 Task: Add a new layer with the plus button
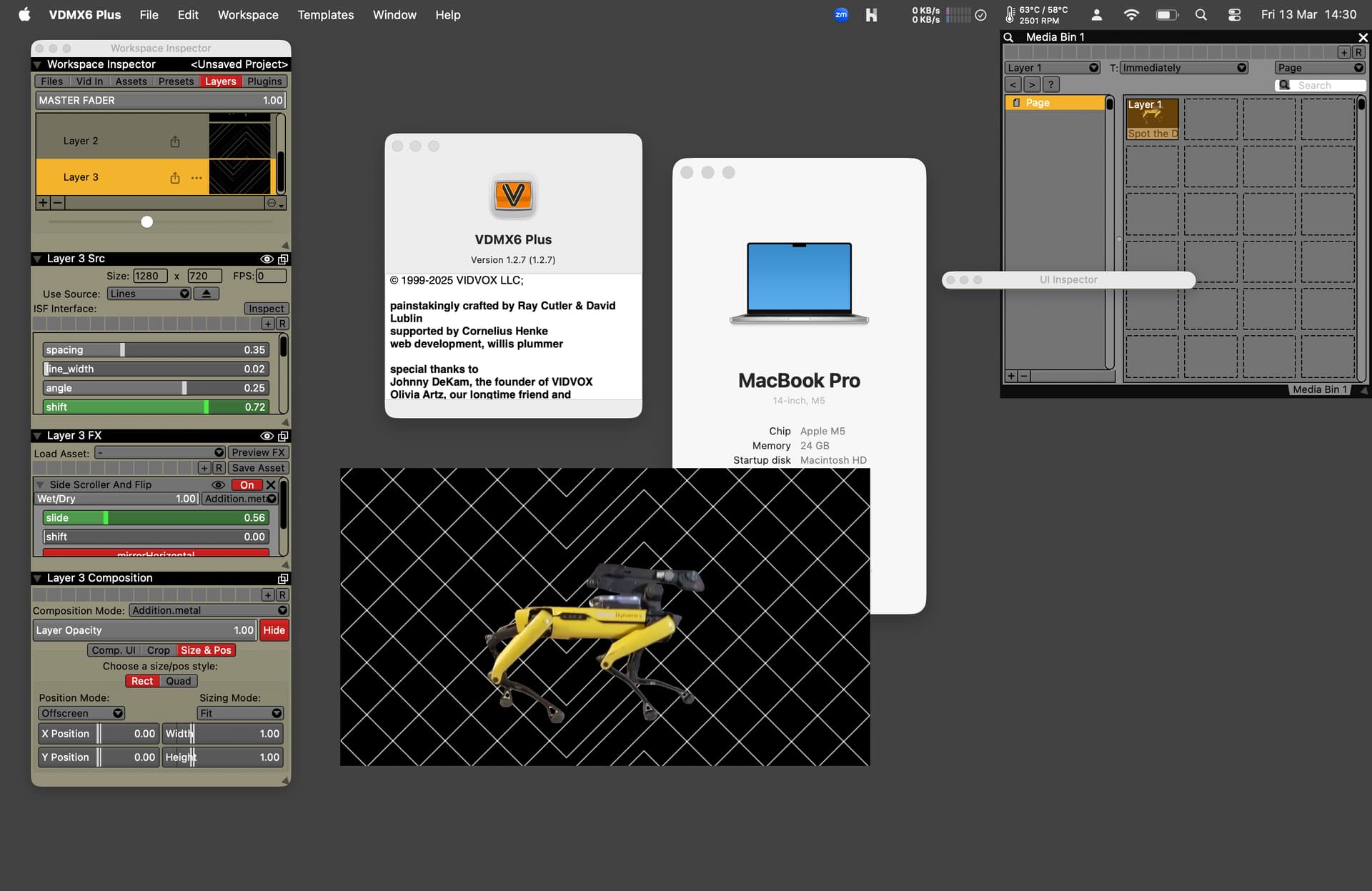(x=44, y=203)
